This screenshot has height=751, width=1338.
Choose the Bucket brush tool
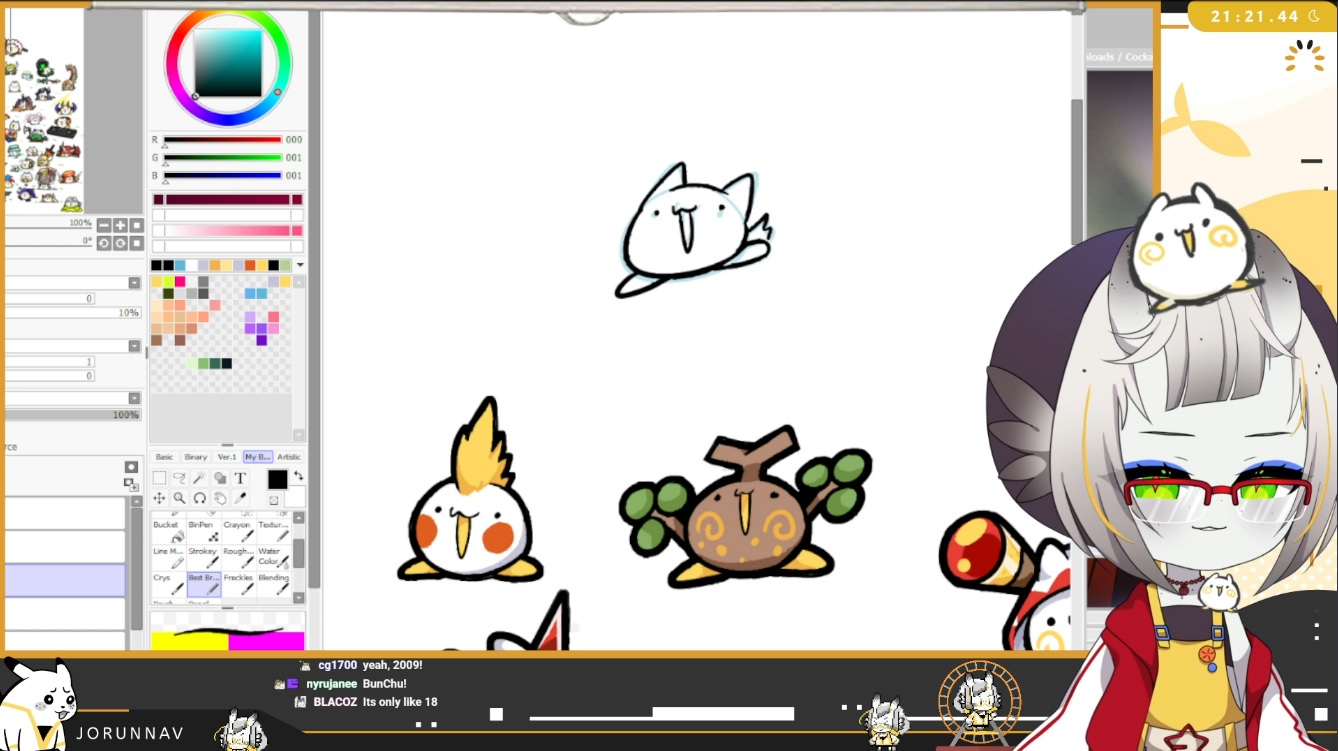(168, 531)
